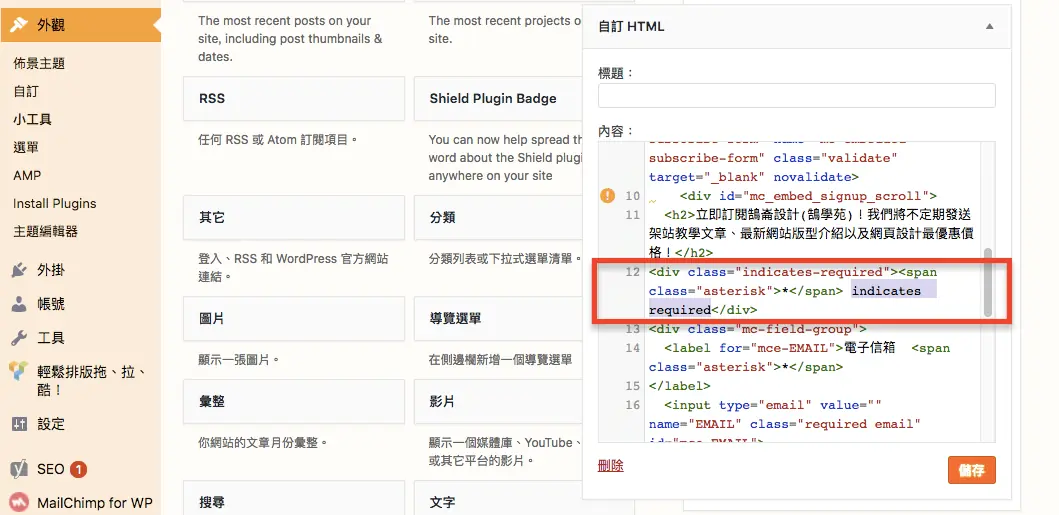The height and width of the screenshot is (515, 1059).
Task: Select the 導覽選單 widget
Action: pyautogui.click(x=498, y=319)
